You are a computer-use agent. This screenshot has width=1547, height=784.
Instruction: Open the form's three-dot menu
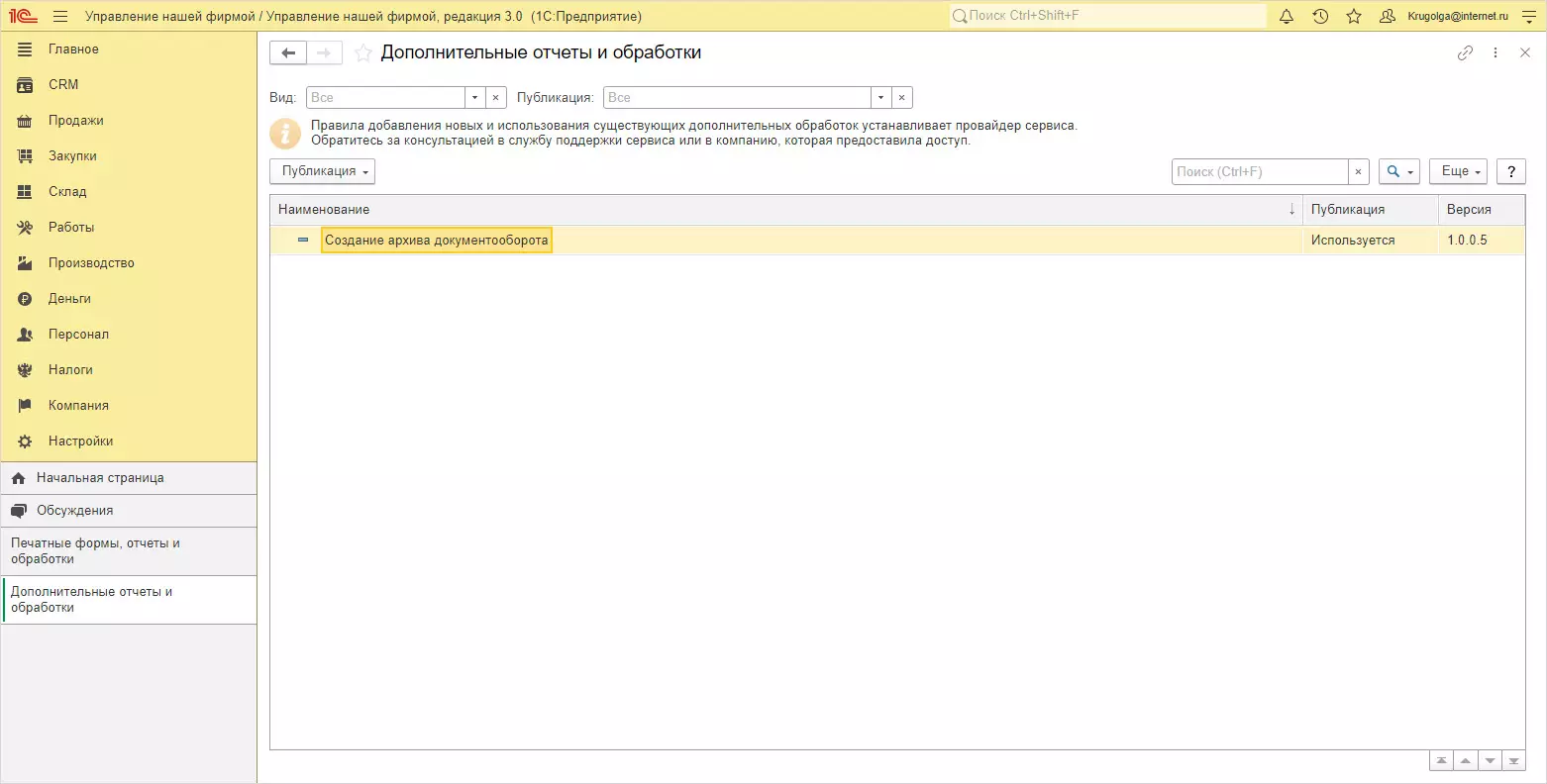(1495, 53)
